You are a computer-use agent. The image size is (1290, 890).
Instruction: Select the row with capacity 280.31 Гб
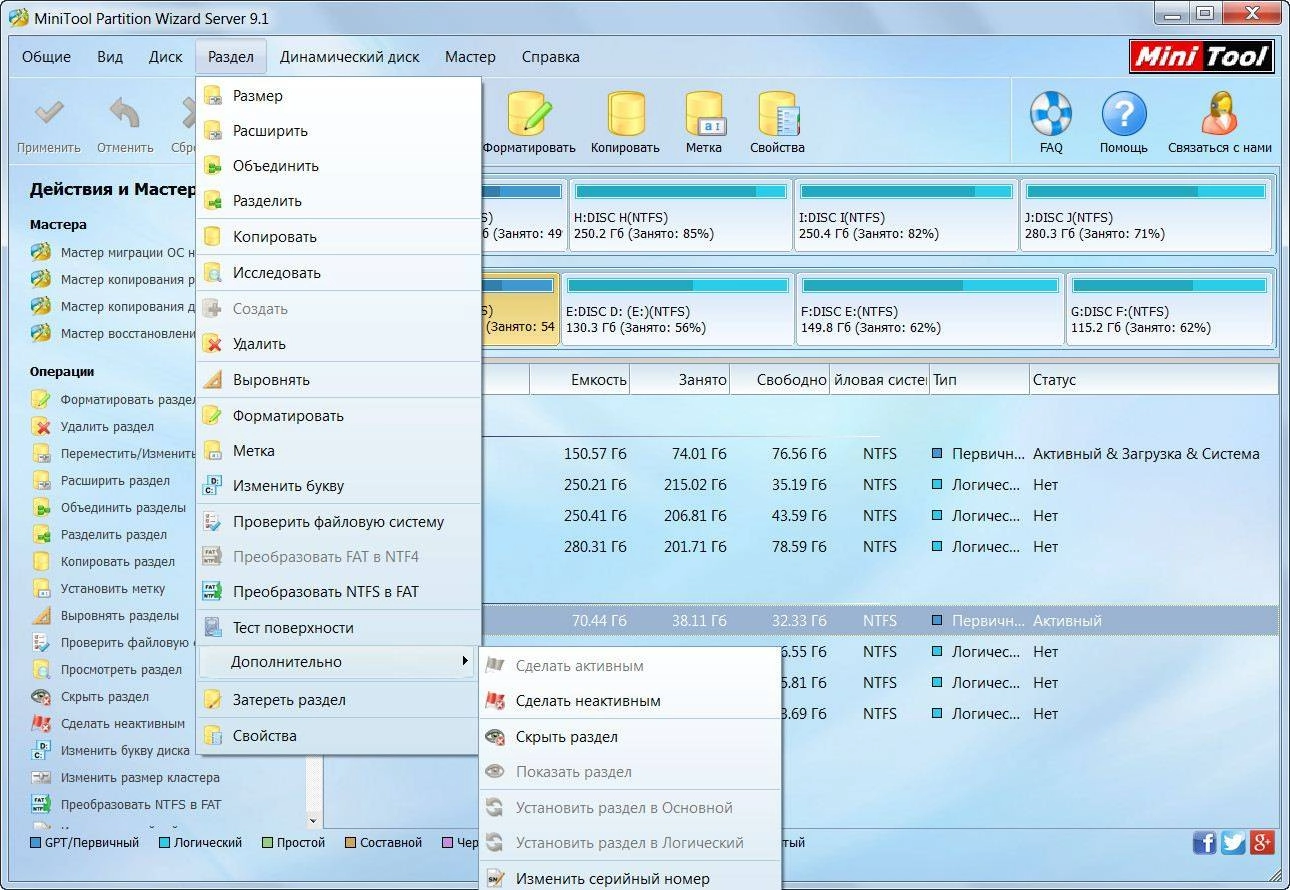[879, 547]
